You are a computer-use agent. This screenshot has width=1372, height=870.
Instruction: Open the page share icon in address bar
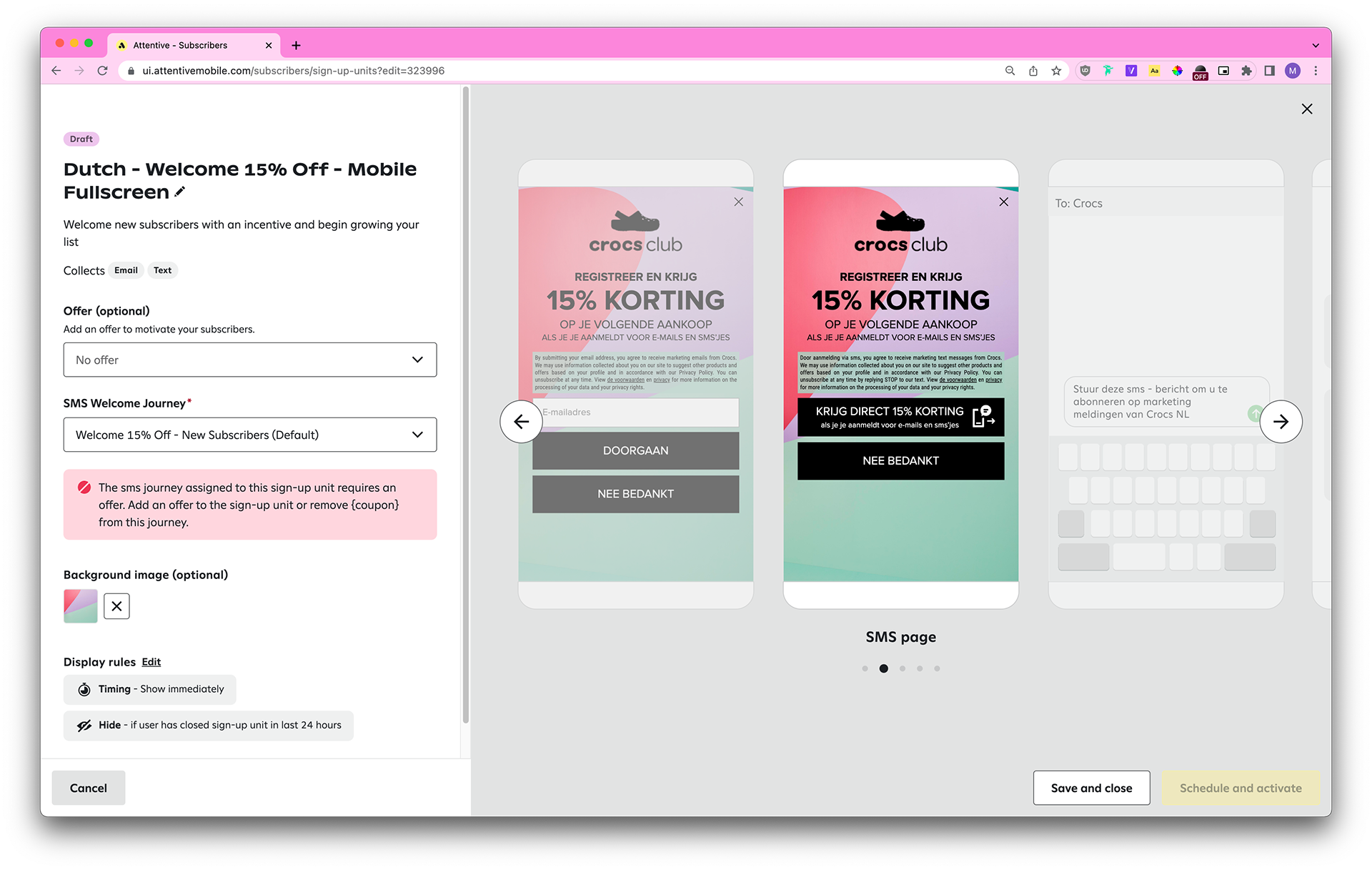(x=1033, y=71)
